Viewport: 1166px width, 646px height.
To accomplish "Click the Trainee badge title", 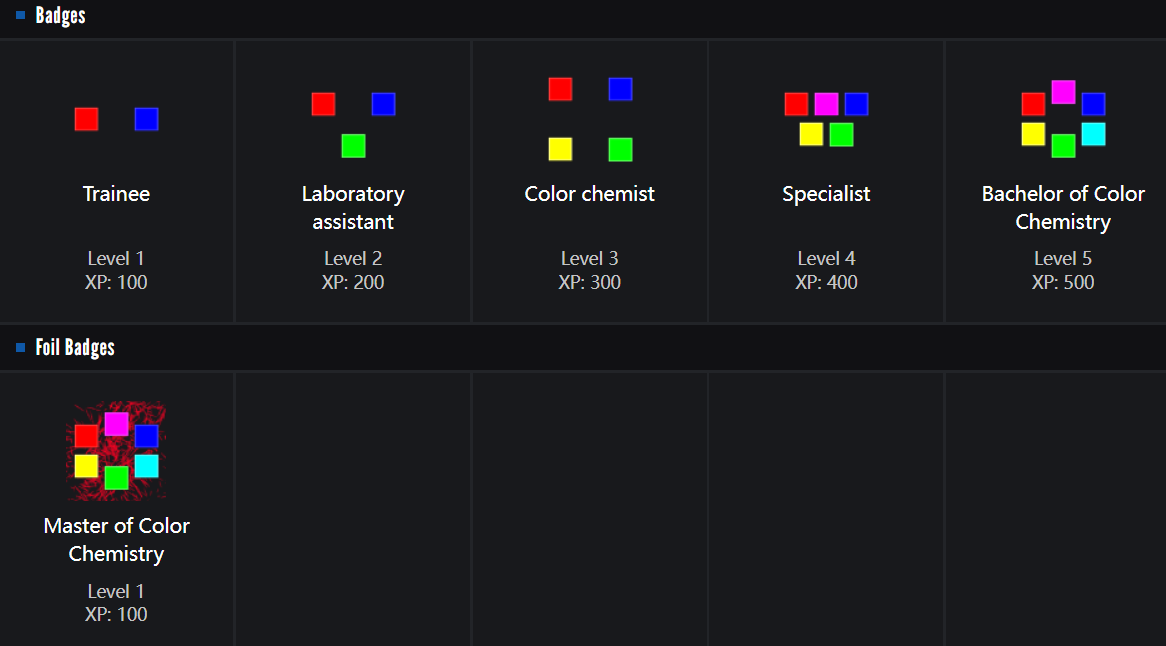I will 116,194.
